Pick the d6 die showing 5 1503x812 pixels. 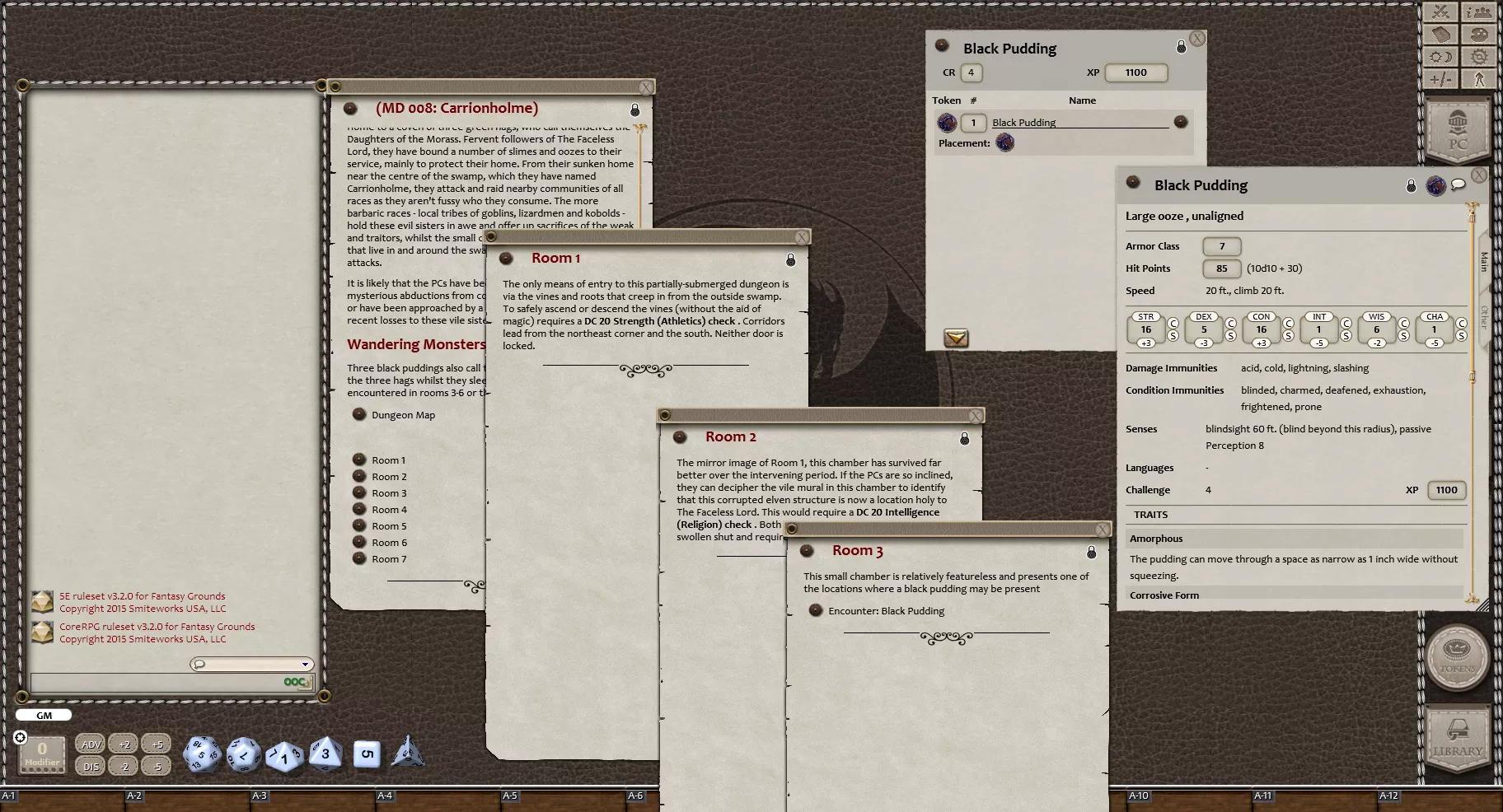tap(367, 754)
